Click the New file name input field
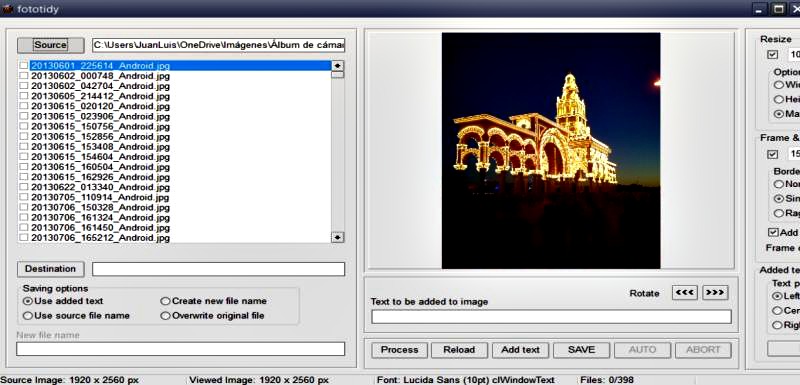800x385 pixels. click(x=181, y=349)
